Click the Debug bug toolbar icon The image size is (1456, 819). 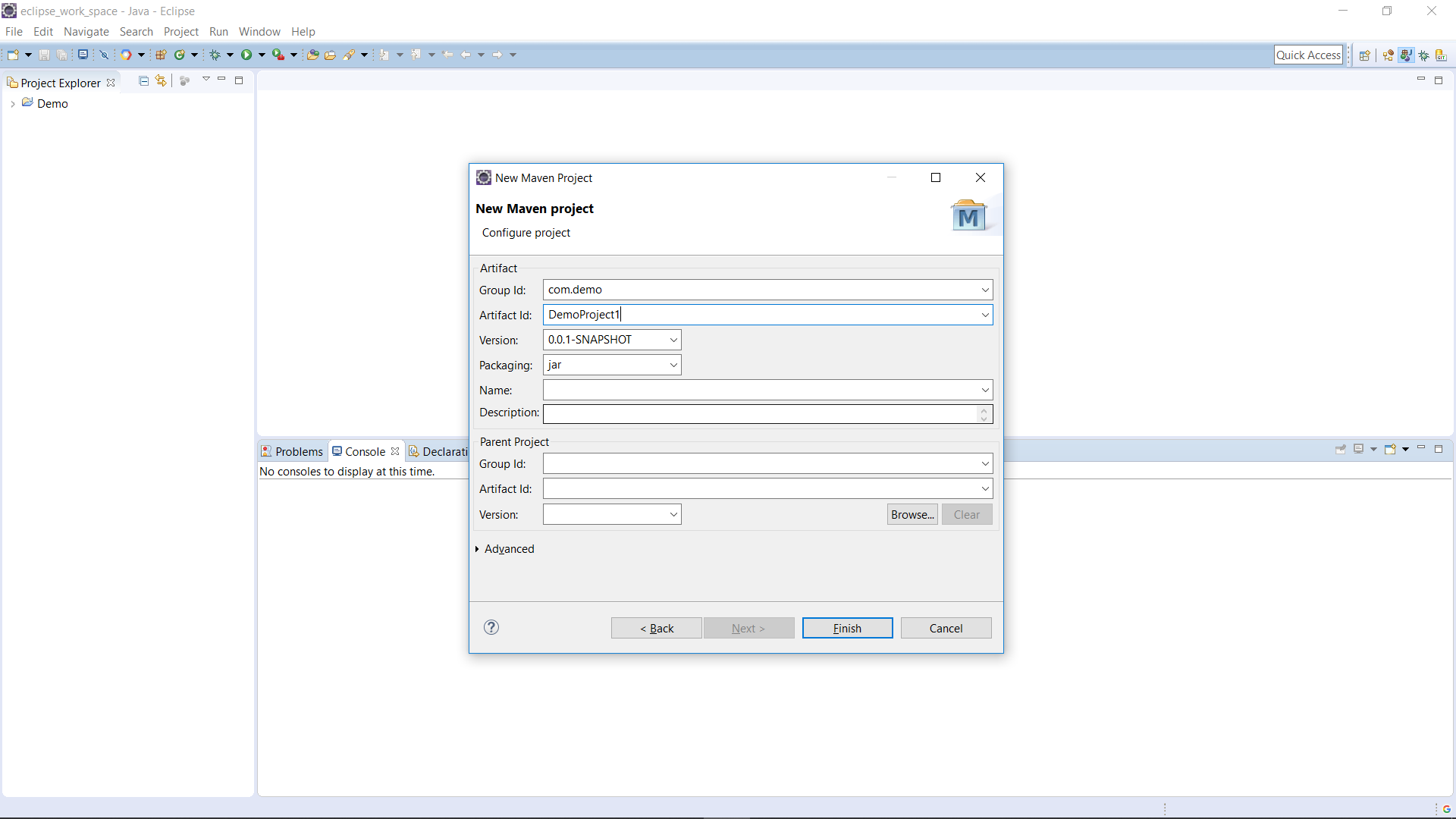215,55
